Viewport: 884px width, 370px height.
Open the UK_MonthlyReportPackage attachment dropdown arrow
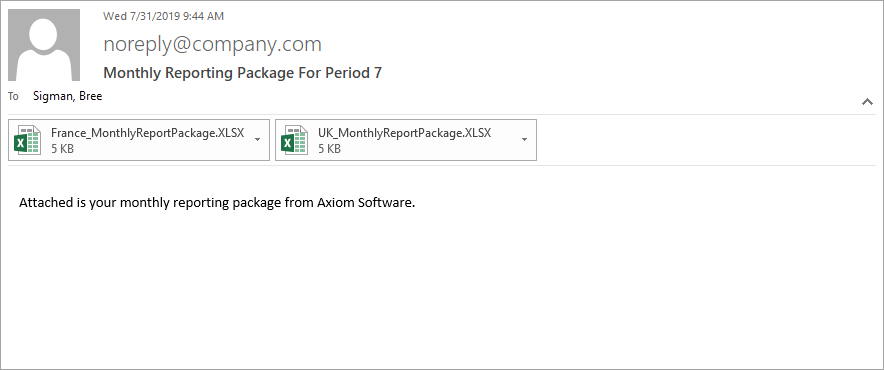(x=524, y=139)
